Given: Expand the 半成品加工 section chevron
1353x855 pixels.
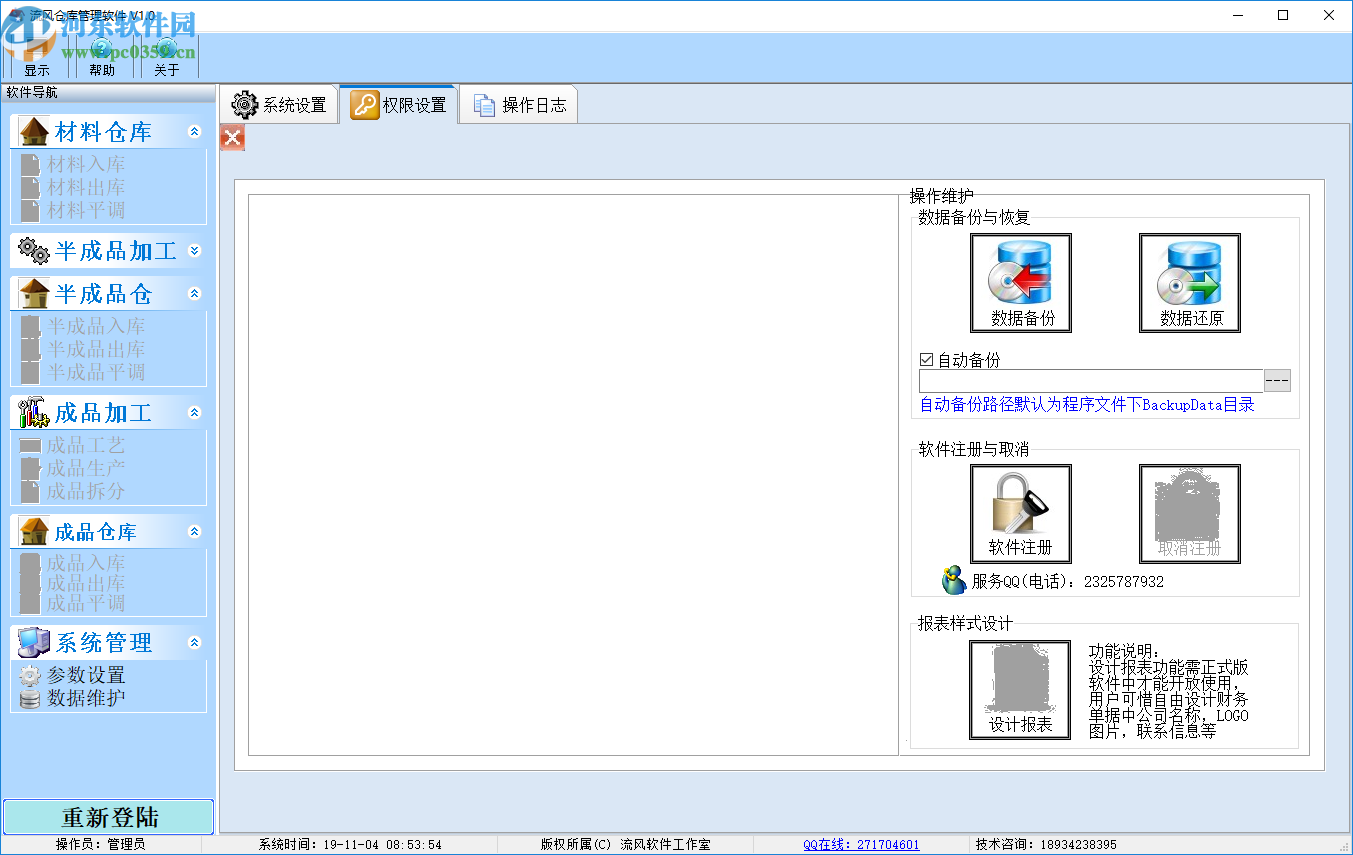Looking at the screenshot, I should (x=195, y=250).
